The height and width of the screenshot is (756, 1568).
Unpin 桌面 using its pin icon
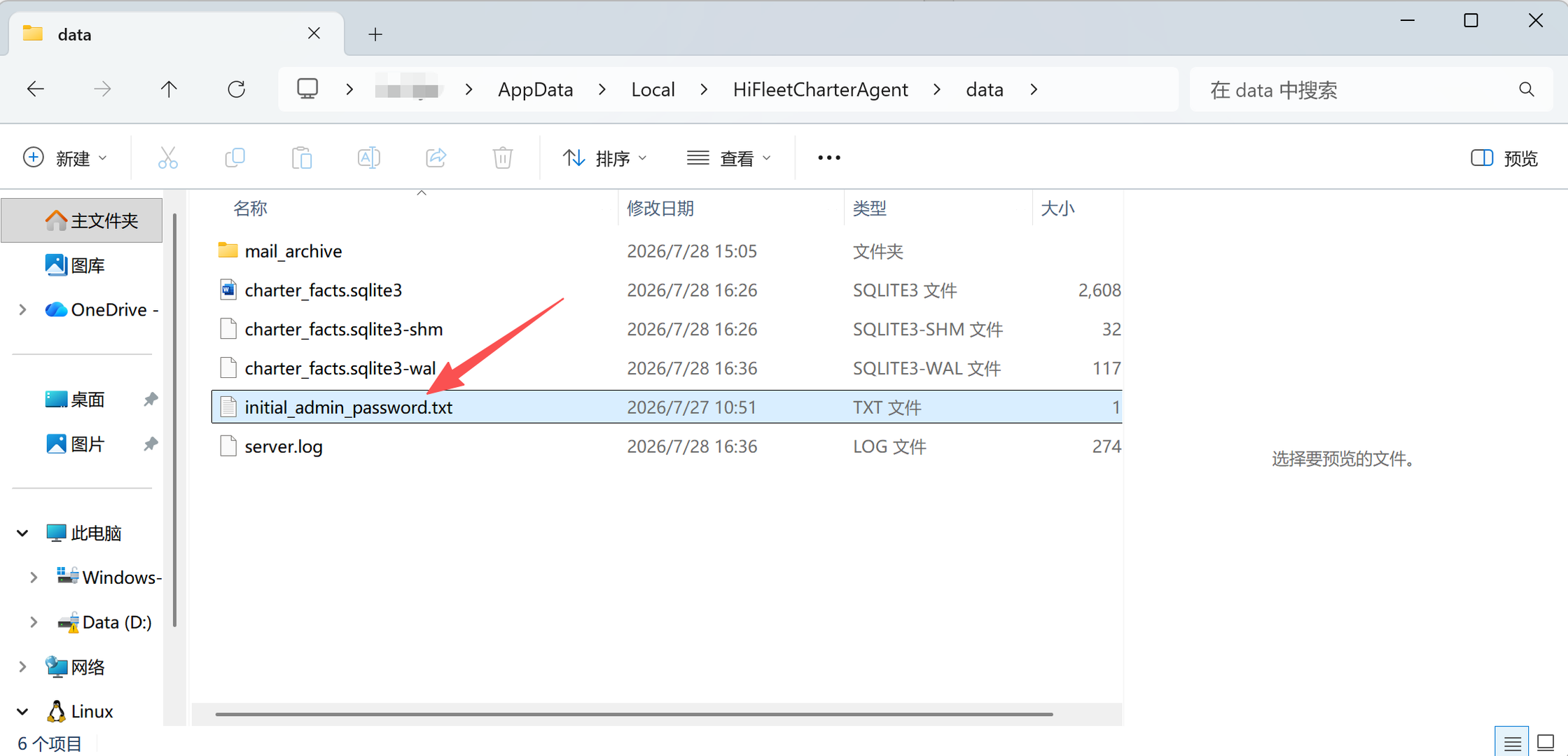[151, 400]
